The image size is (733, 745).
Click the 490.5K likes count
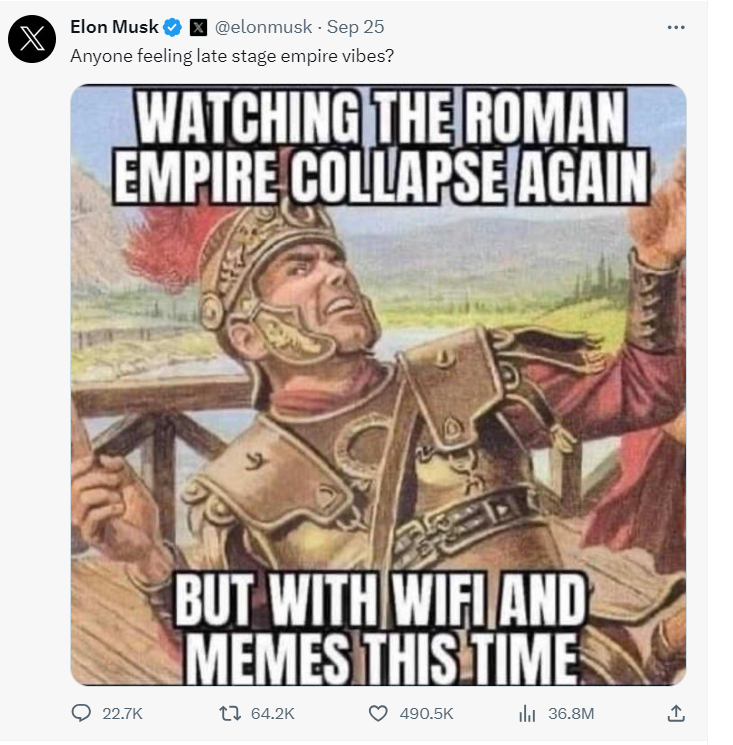pyautogui.click(x=427, y=714)
